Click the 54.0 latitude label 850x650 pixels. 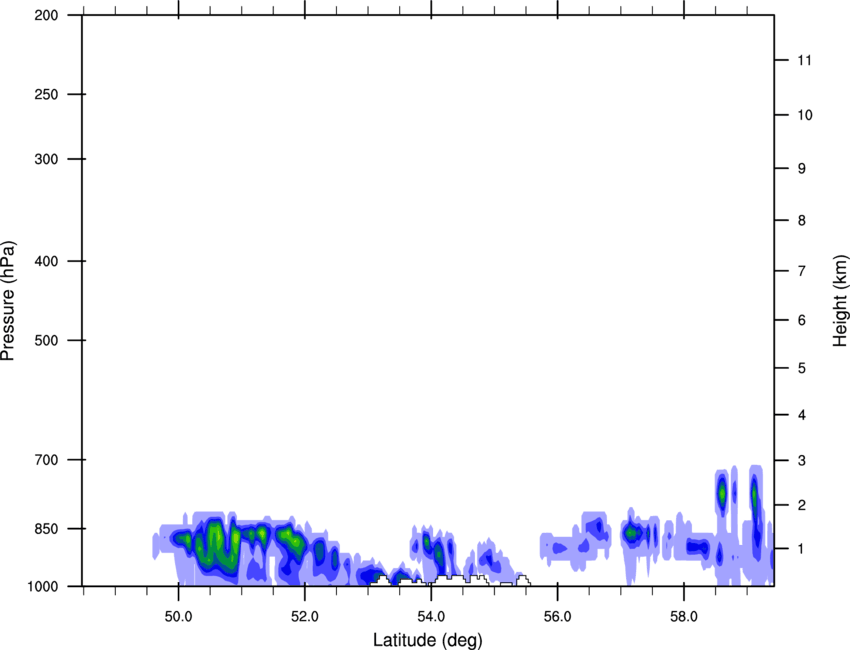431,616
